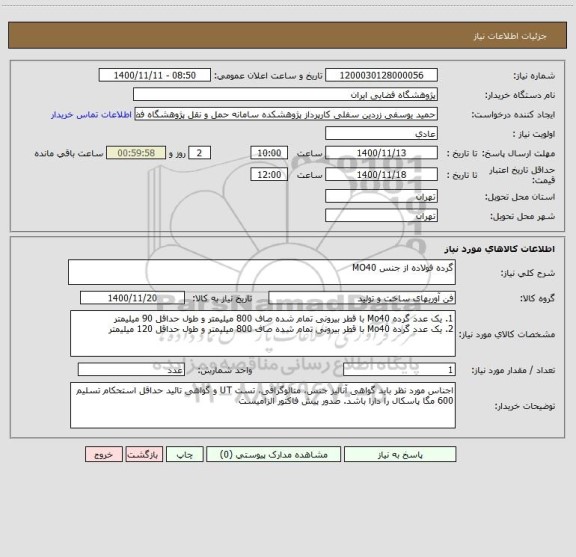Click the label حداقل تاریخ اعتبار قیمت
Viewport: 576px width, 557px height.
click(x=522, y=175)
